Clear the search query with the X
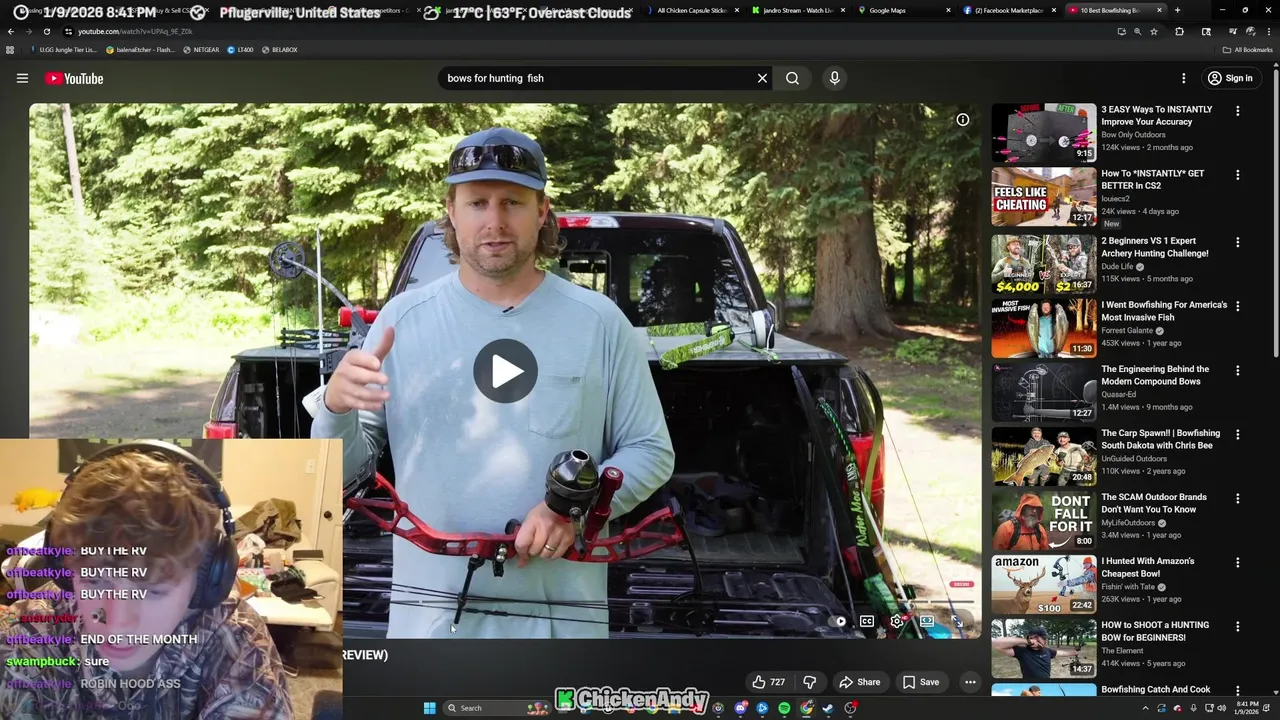 click(762, 78)
